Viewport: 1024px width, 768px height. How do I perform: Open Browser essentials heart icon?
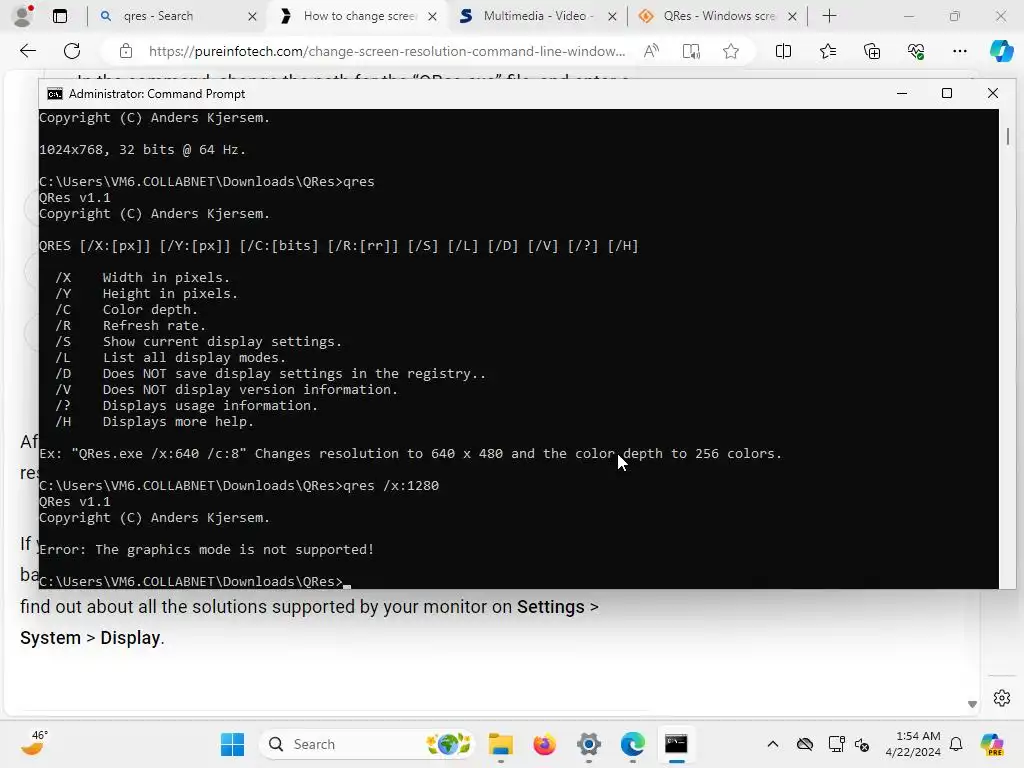[916, 51]
